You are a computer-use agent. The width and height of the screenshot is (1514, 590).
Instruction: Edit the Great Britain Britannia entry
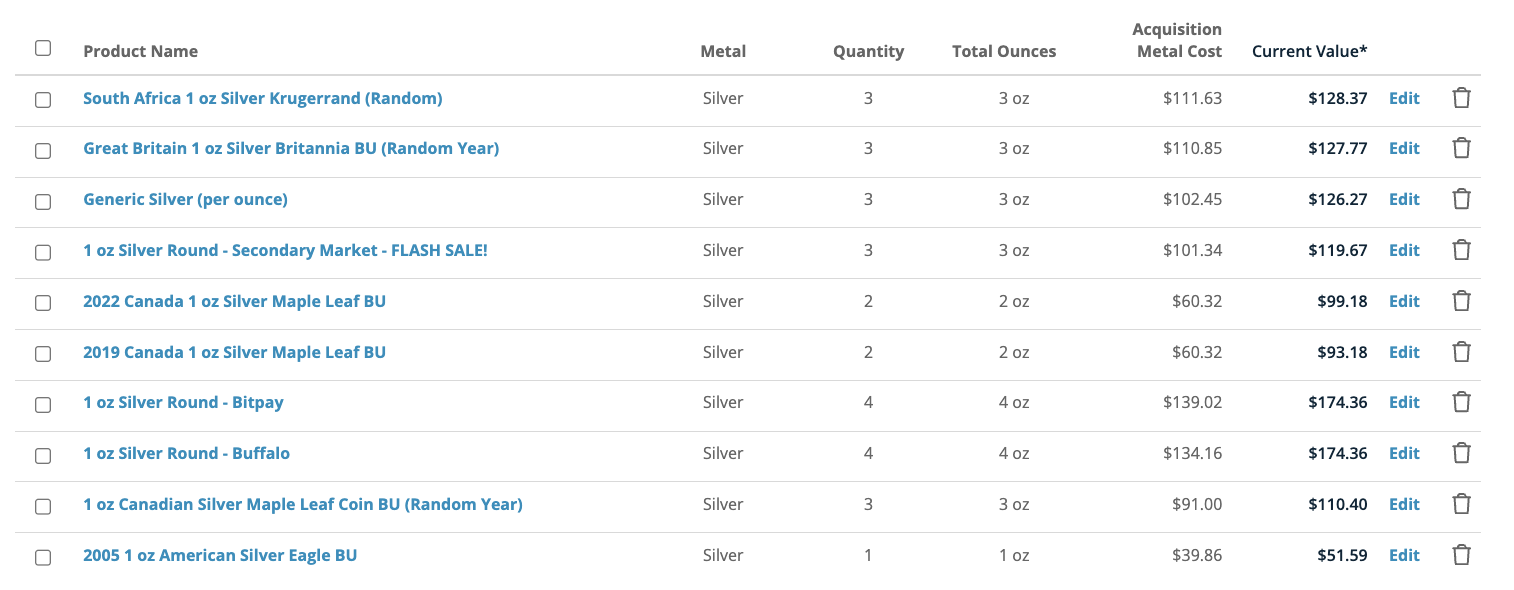pyautogui.click(x=1404, y=148)
